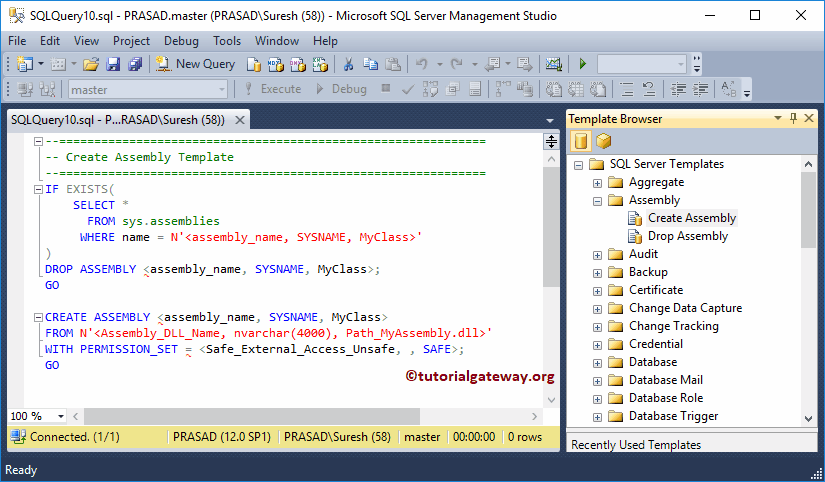
Task: Collapse the Assembly folder
Action: pos(597,201)
